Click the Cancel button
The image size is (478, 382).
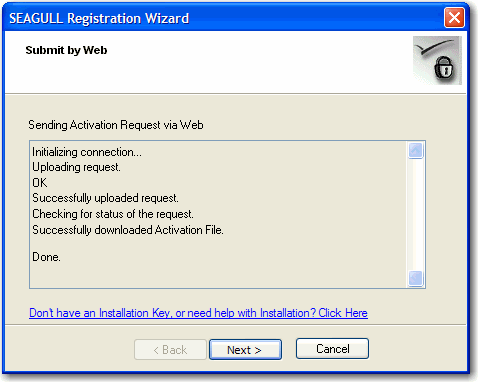pos(332,349)
